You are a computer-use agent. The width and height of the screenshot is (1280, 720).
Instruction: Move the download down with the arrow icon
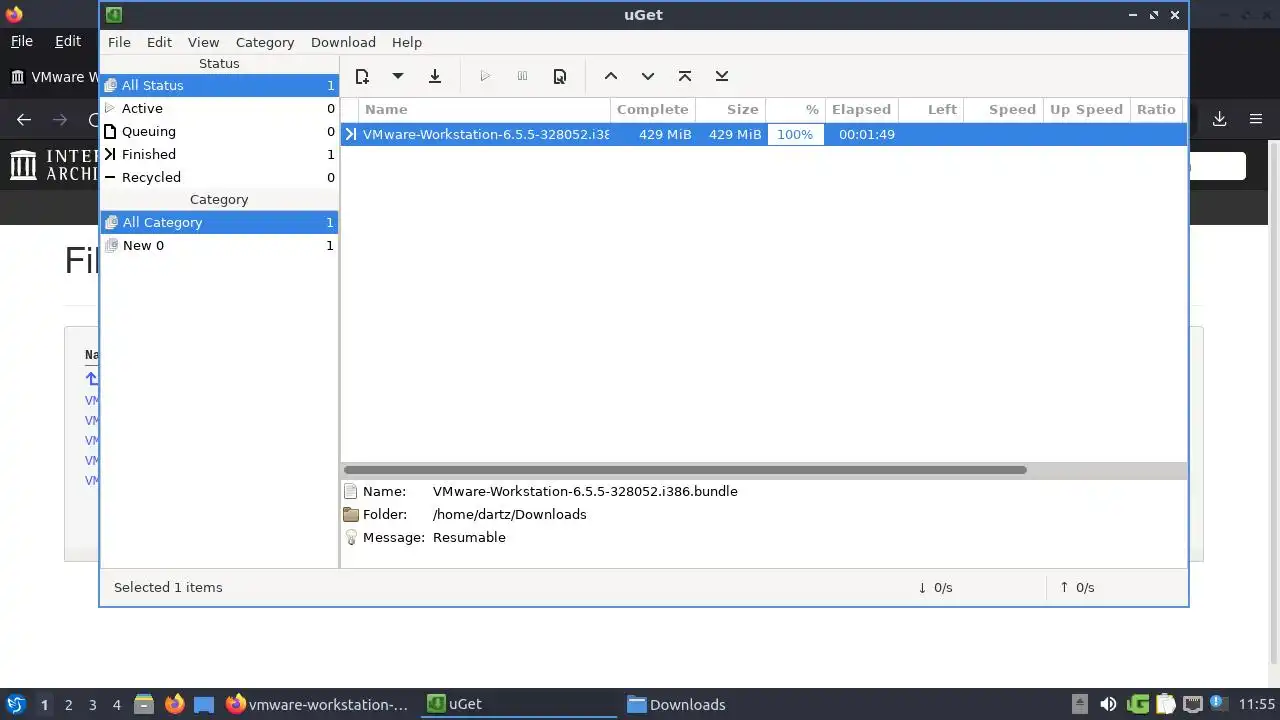(x=648, y=76)
